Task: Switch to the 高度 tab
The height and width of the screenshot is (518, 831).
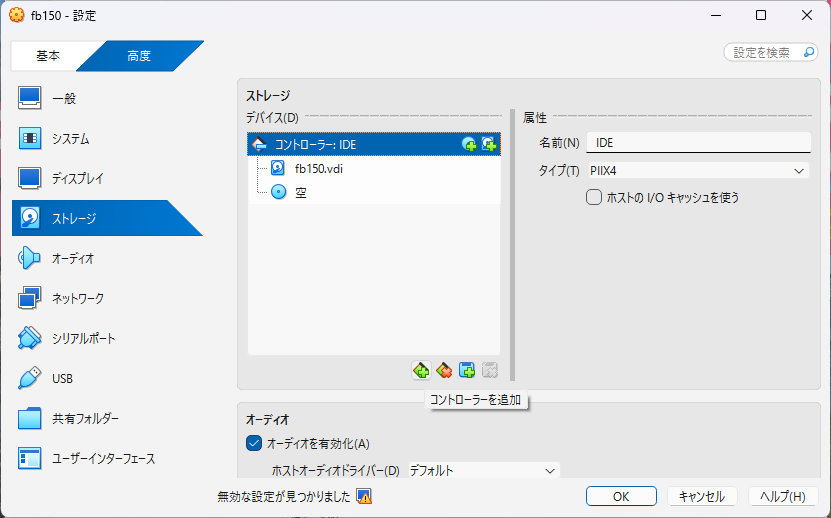Action: tap(139, 56)
